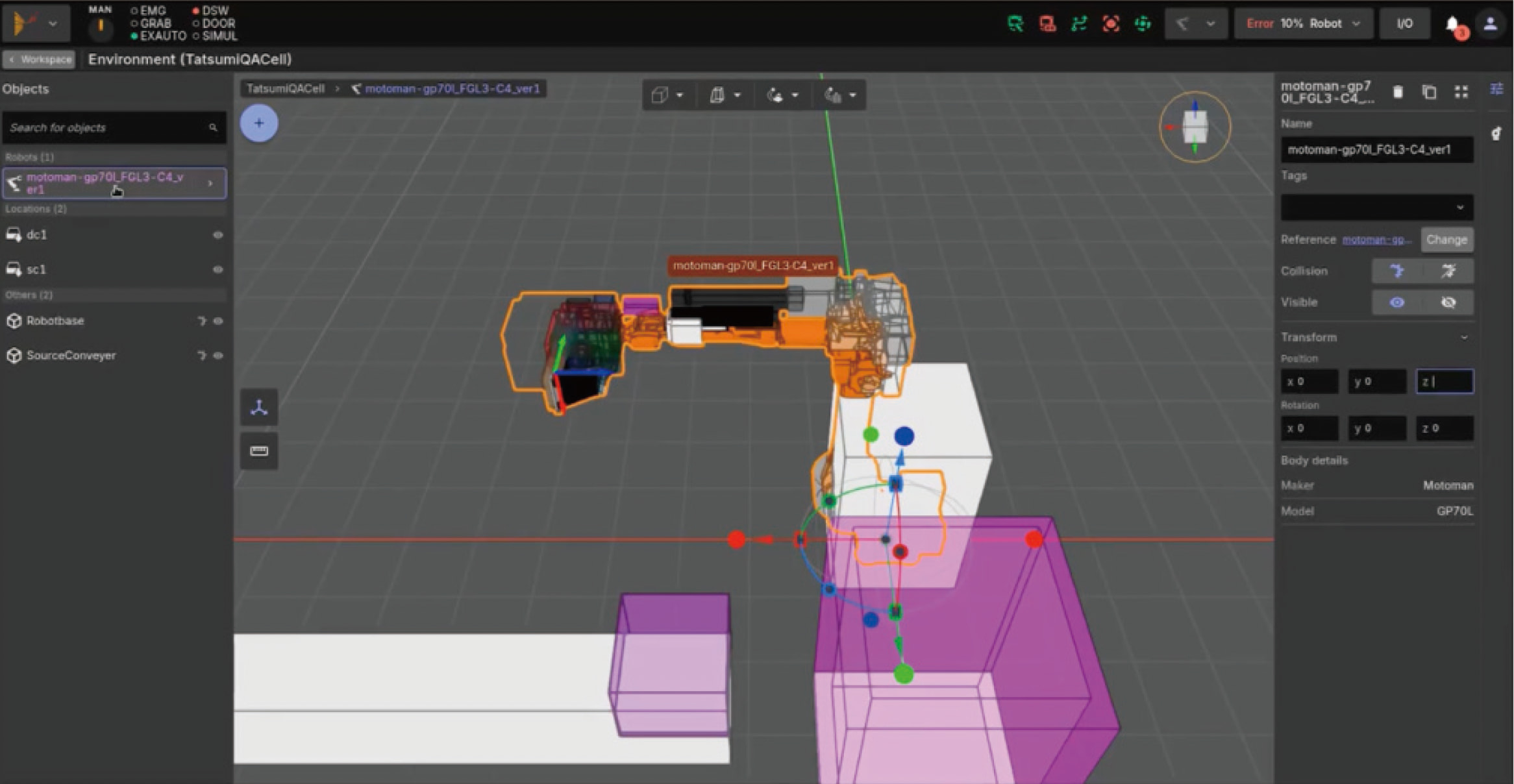Click the search magnifier icon in Objects

213,128
